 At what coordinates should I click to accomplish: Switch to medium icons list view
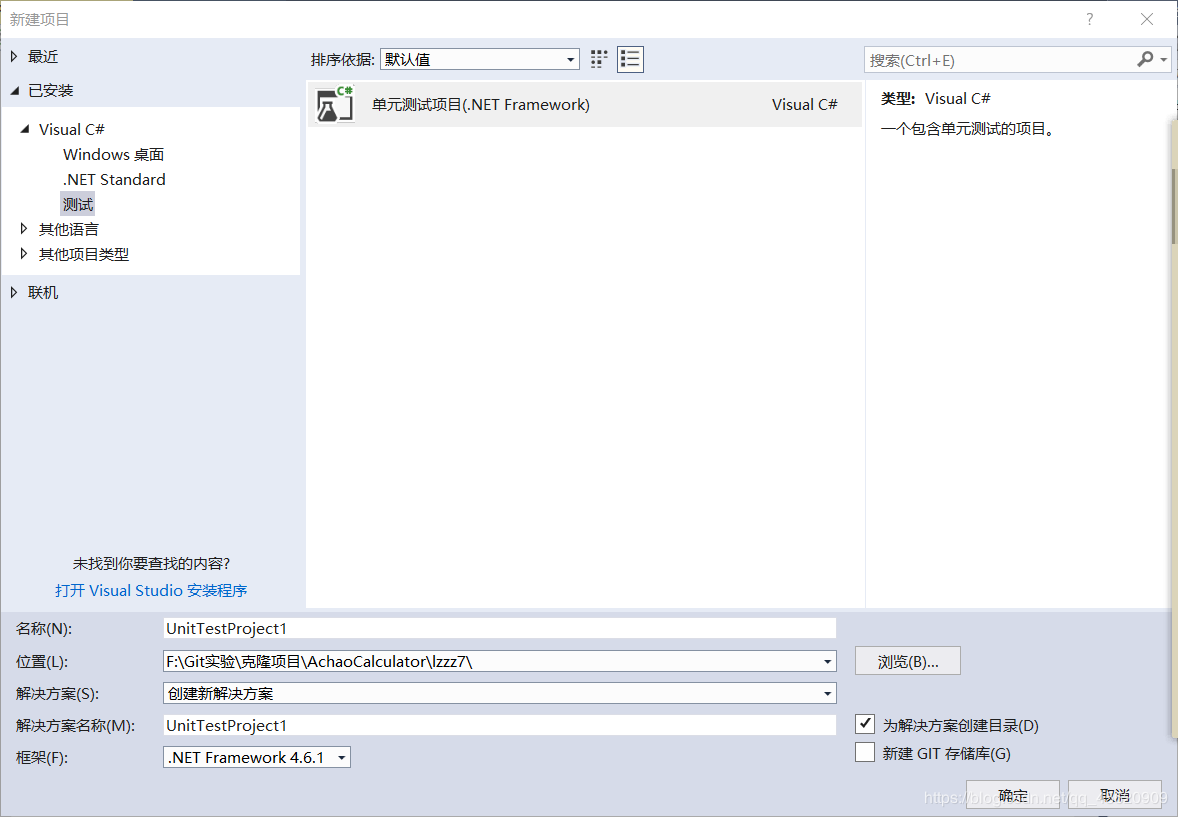(x=630, y=59)
